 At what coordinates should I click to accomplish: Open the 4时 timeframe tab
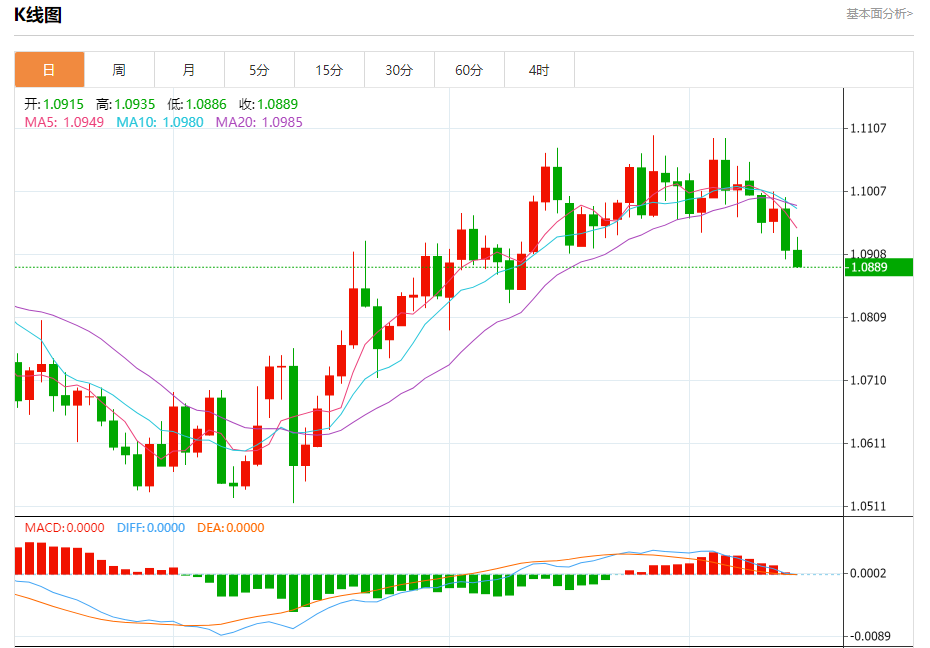(x=539, y=70)
